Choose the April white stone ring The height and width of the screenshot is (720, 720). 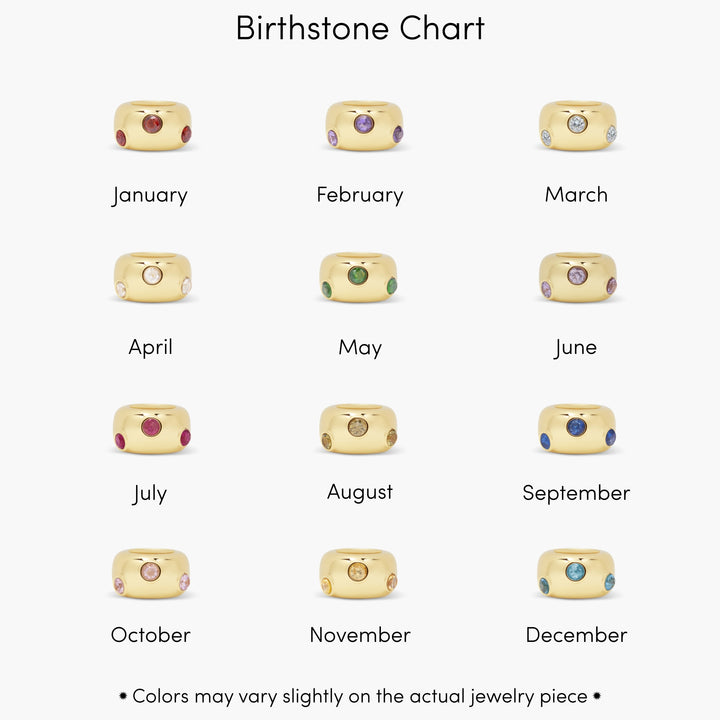click(152, 277)
